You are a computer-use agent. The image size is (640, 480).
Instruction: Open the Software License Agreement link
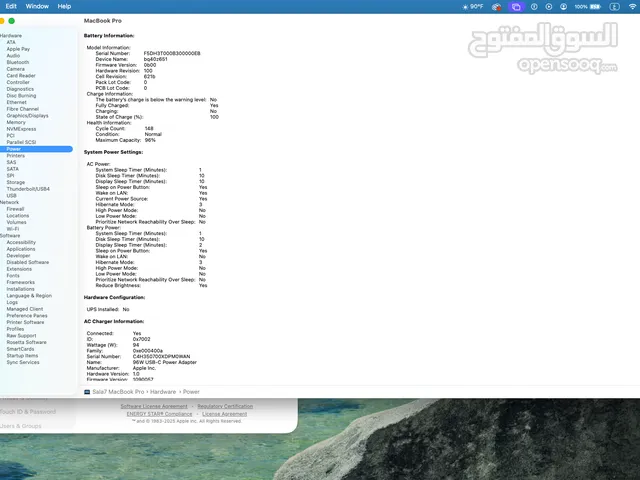click(153, 406)
